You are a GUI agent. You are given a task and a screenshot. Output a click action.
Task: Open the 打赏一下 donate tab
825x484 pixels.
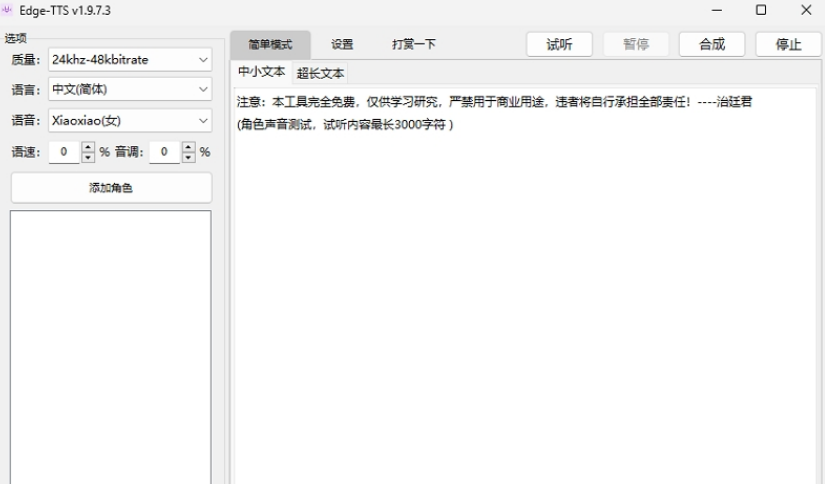pos(414,45)
